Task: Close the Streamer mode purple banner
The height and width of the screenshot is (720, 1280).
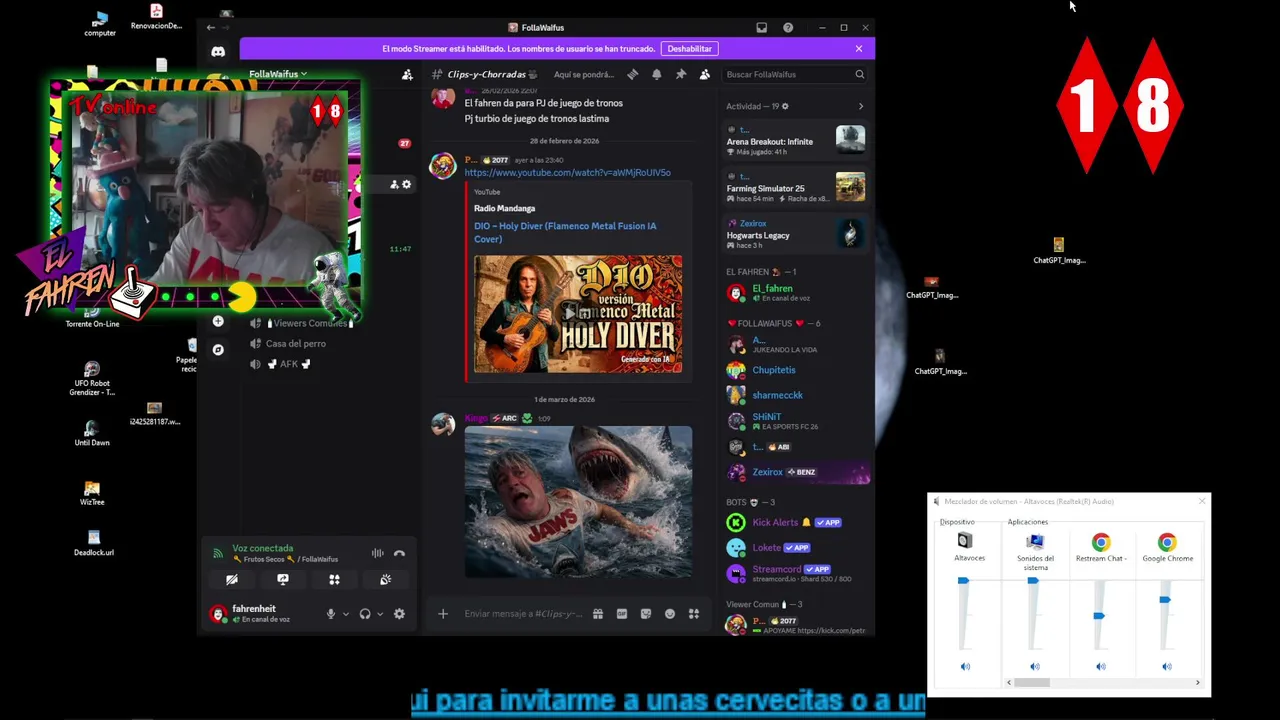Action: (x=858, y=48)
